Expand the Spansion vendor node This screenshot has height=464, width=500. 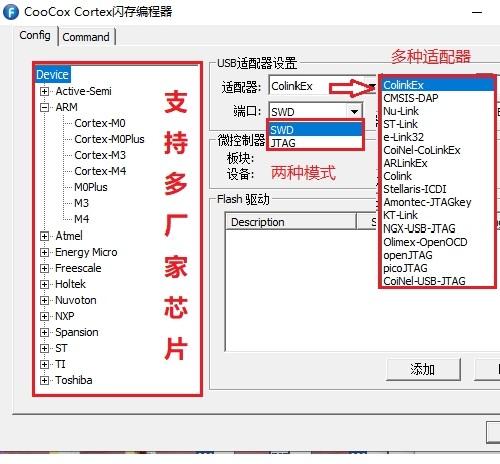[x=44, y=332]
